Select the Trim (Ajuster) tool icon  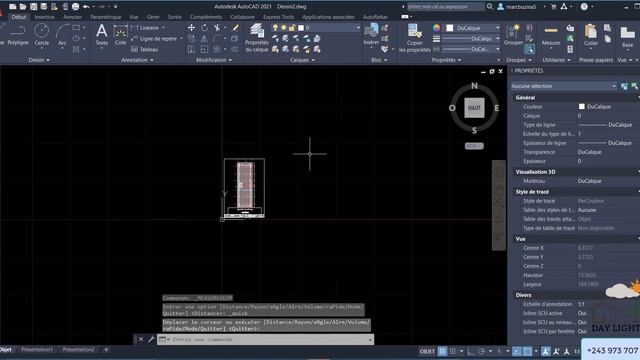[217, 28]
